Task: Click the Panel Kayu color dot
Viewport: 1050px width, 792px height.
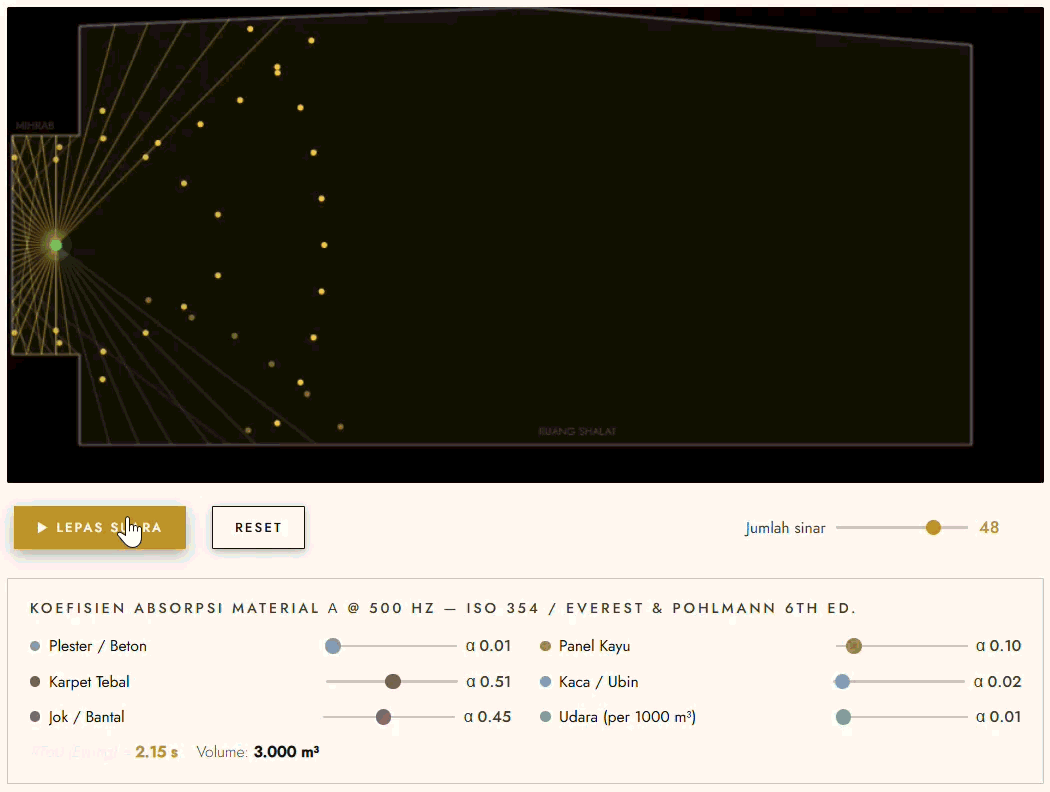Action: coord(546,646)
